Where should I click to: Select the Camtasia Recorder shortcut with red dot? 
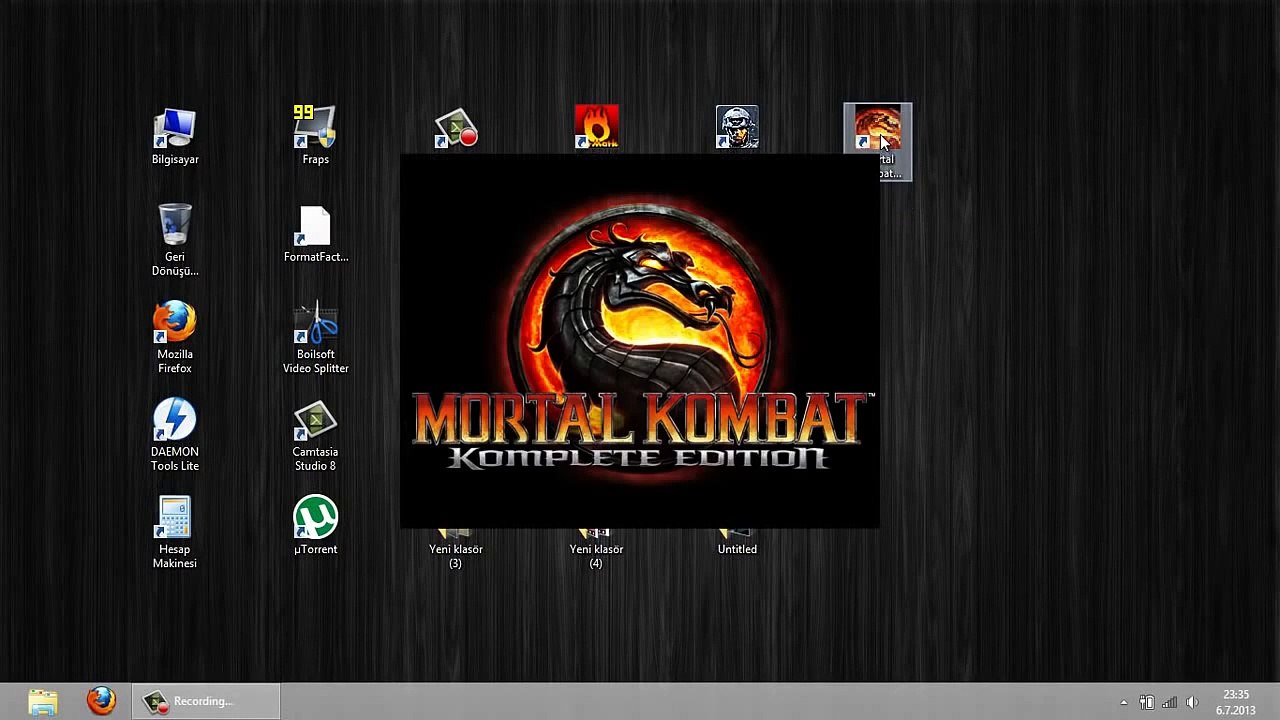[456, 129]
